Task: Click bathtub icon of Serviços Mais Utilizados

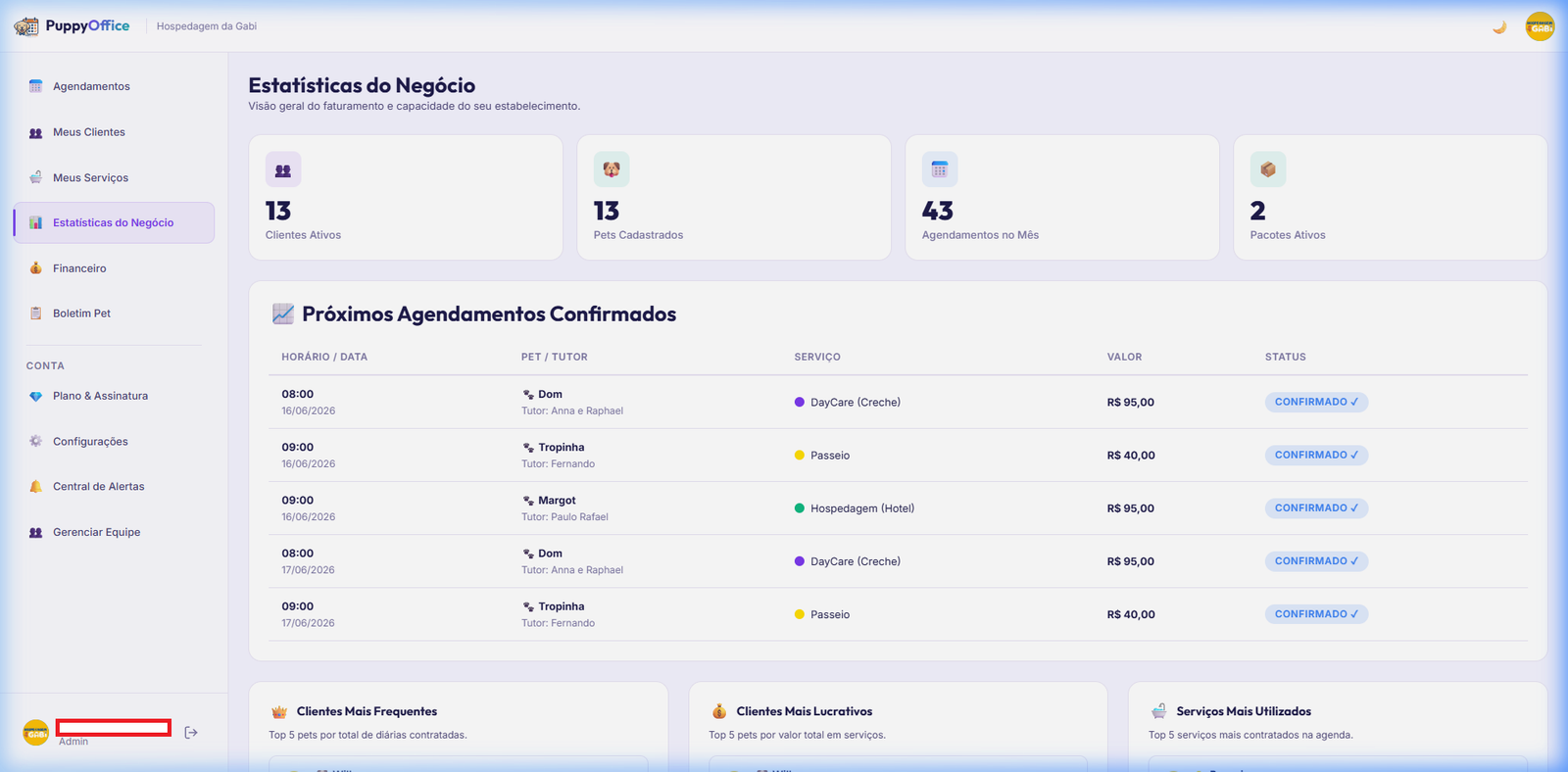Action: 1159,711
